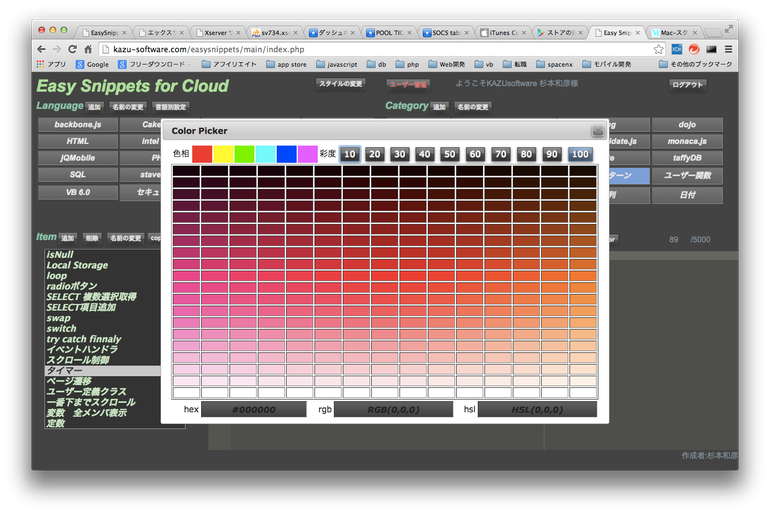Open the javascript bookmarks folder
This screenshot has height=514, width=770.
tap(337, 64)
